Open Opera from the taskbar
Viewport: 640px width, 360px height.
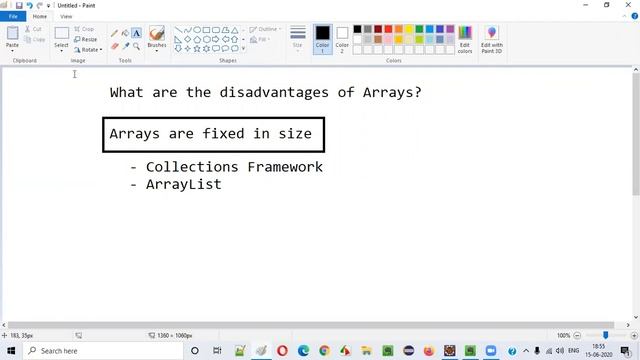point(282,351)
